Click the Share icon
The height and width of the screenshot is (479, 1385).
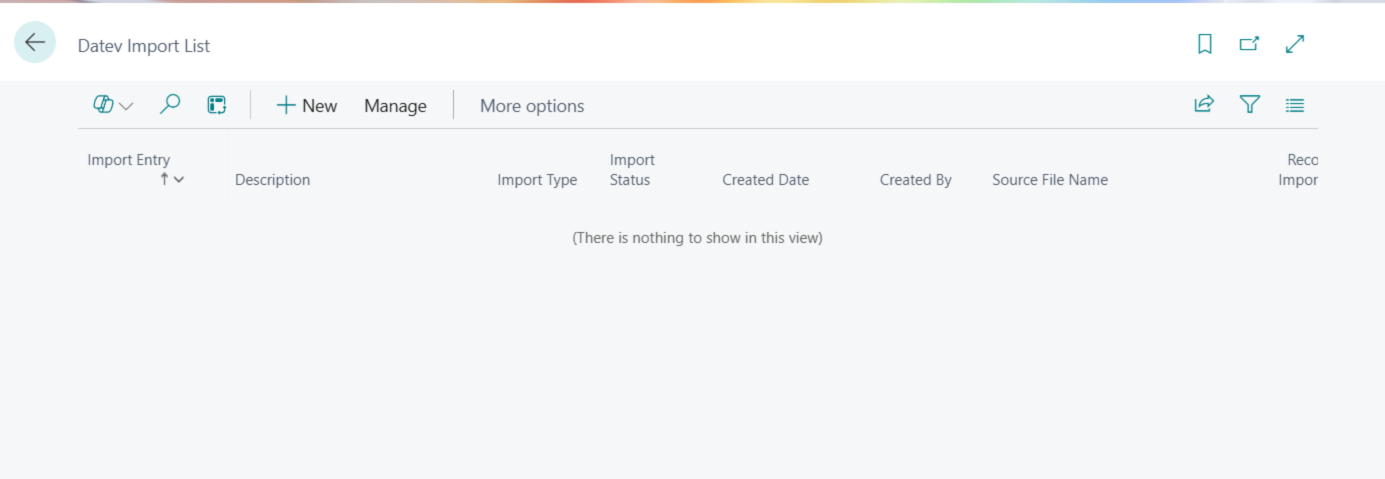coord(1204,105)
